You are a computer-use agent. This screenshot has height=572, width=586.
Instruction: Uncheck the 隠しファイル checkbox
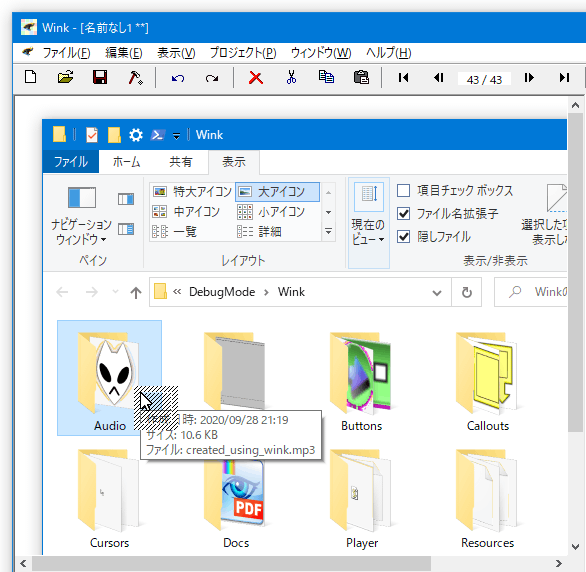(x=404, y=236)
